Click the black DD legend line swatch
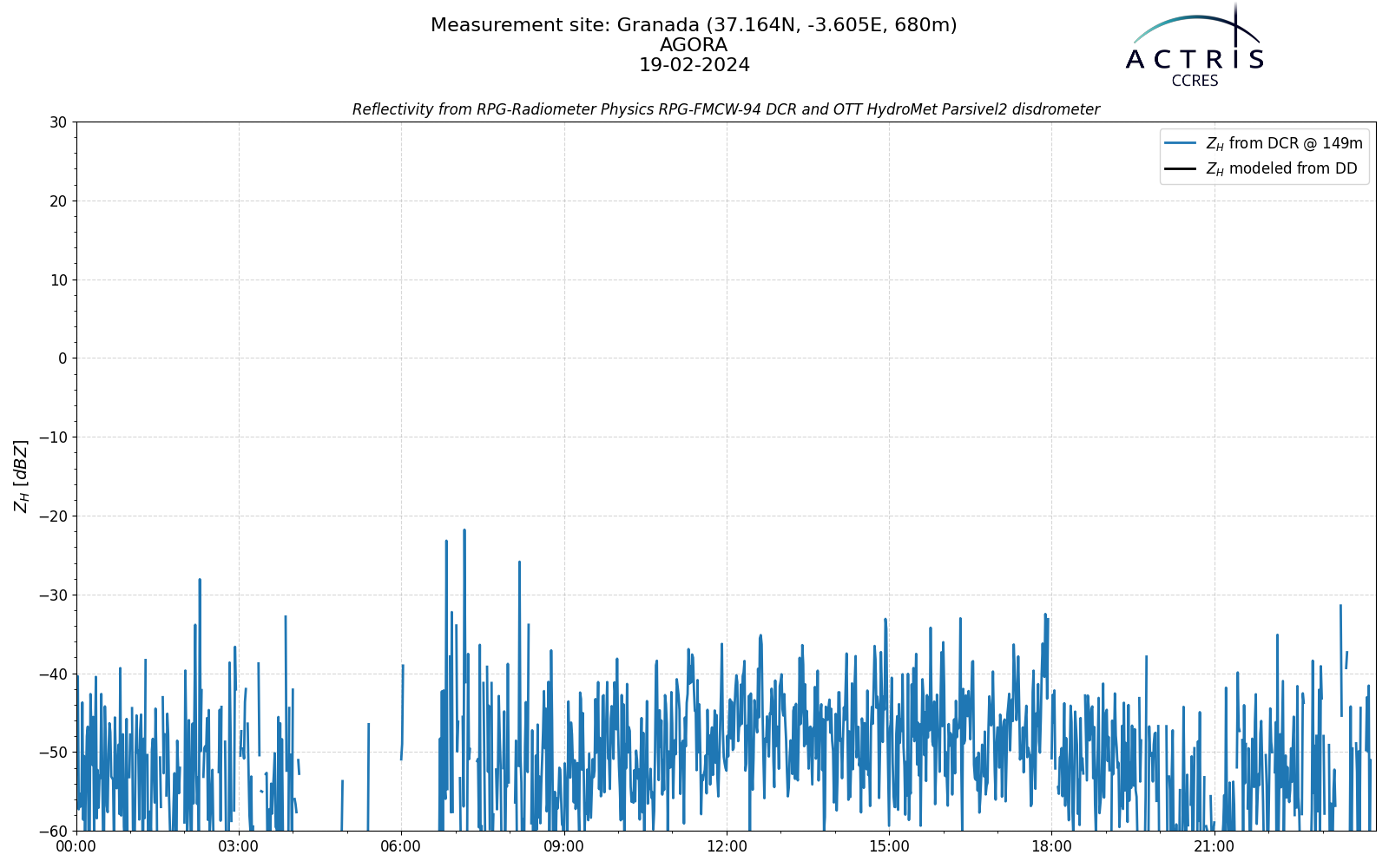Image resolution: width=1389 pixels, height=868 pixels. [x=1181, y=168]
